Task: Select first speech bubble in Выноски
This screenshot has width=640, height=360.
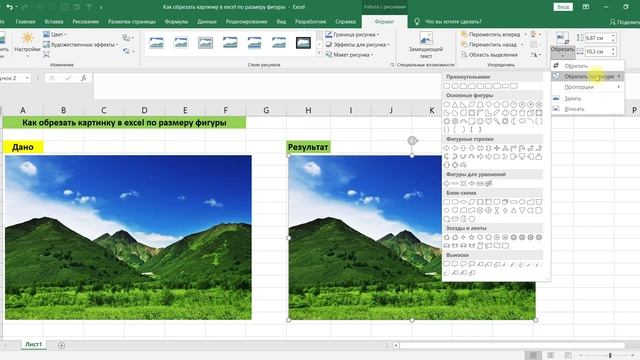Action: click(447, 264)
